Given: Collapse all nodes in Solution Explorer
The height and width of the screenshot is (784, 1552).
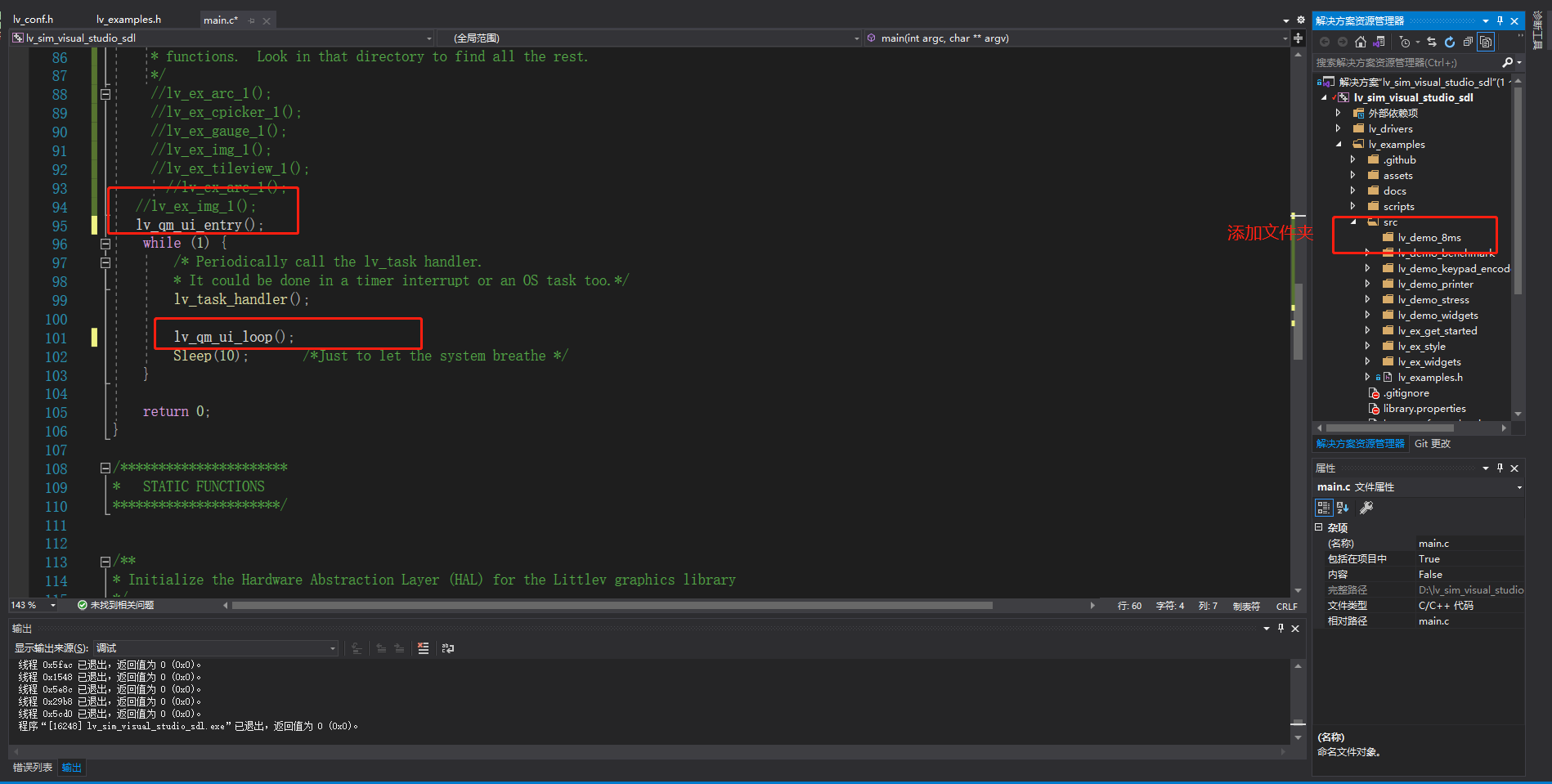Looking at the screenshot, I should (x=1468, y=42).
